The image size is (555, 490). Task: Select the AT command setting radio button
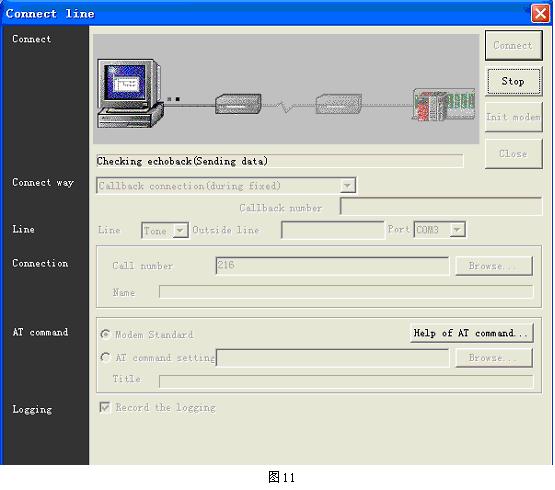click(x=105, y=357)
